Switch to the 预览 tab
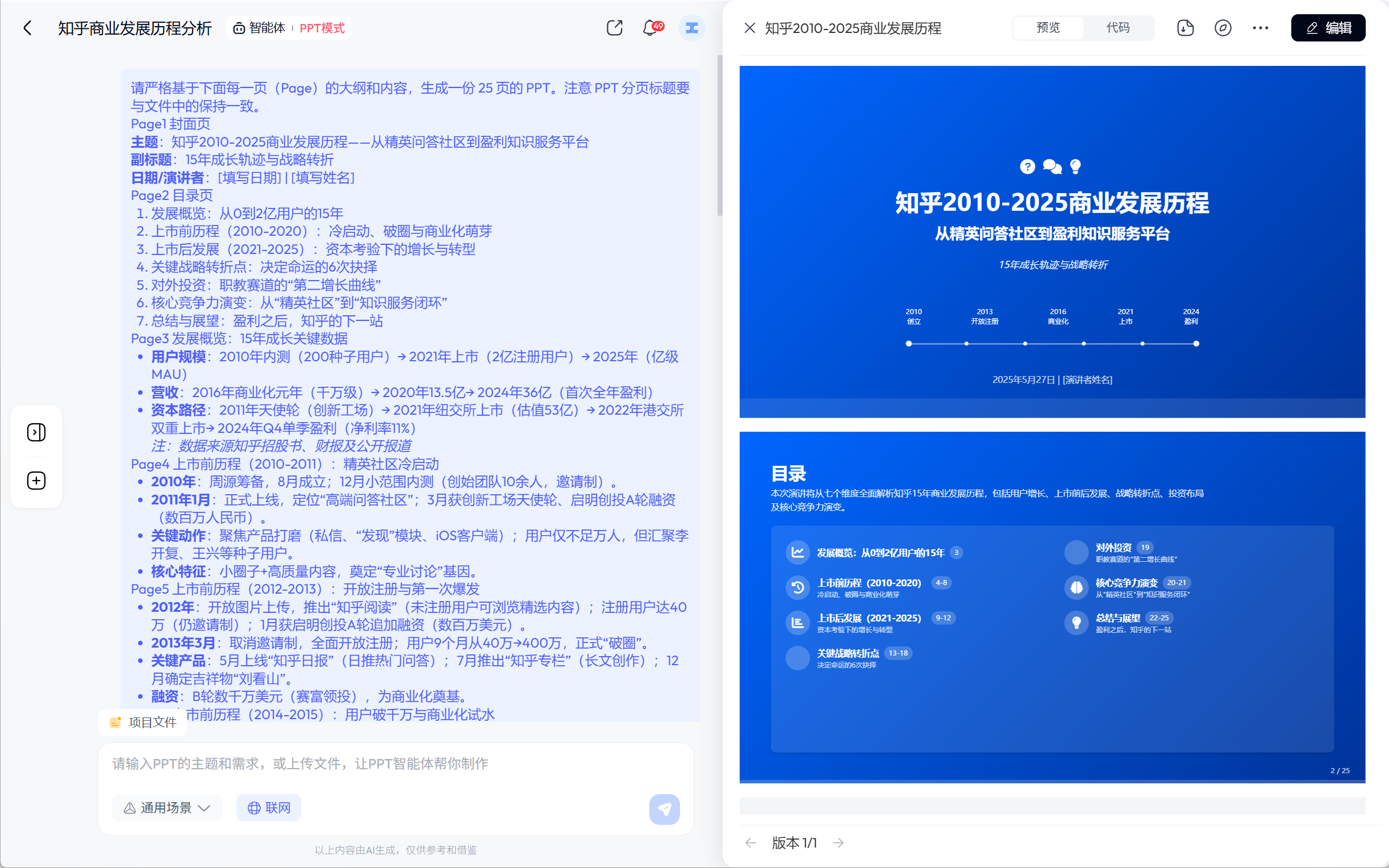Image resolution: width=1389 pixels, height=868 pixels. point(1048,28)
